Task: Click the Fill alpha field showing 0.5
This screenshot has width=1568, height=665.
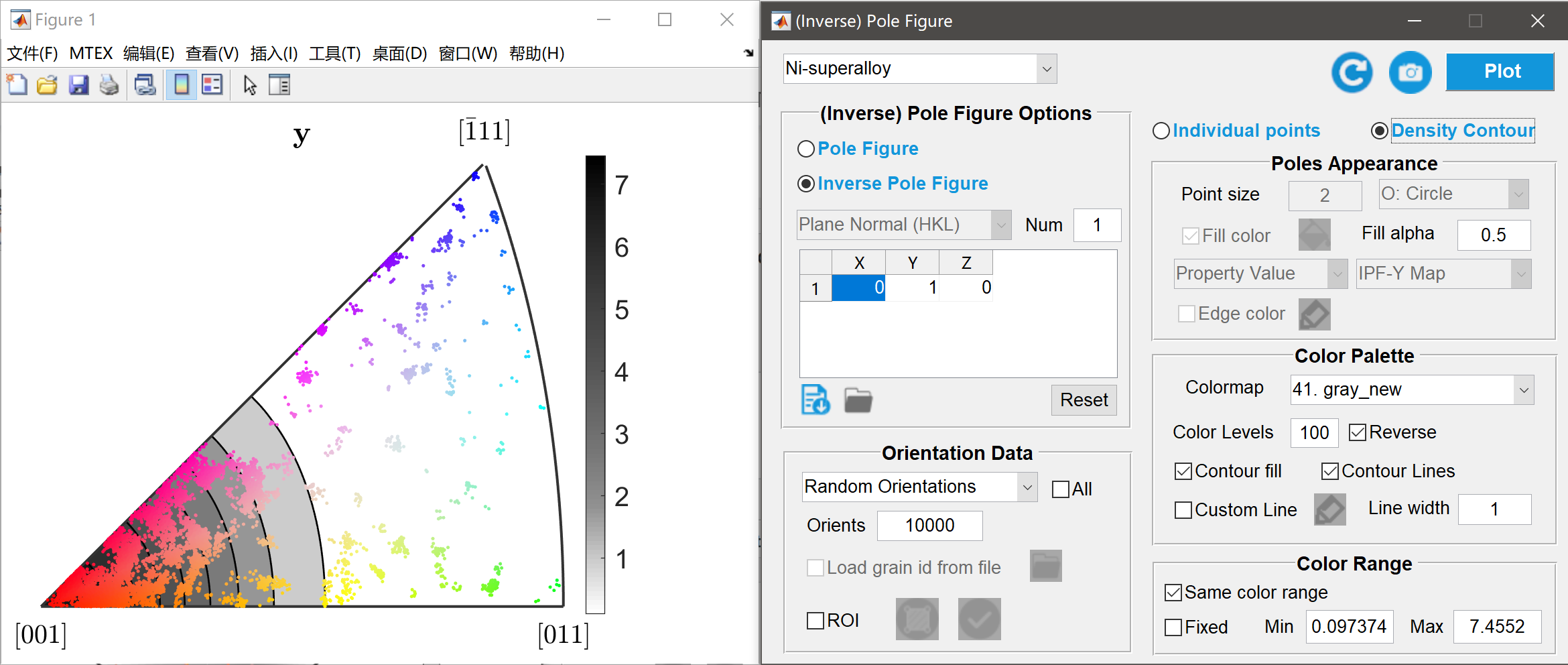Action: point(1494,235)
